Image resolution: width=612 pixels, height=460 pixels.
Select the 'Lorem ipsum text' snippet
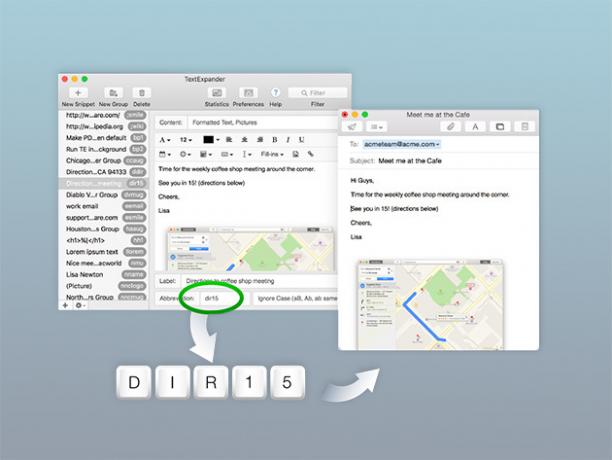coord(104,252)
